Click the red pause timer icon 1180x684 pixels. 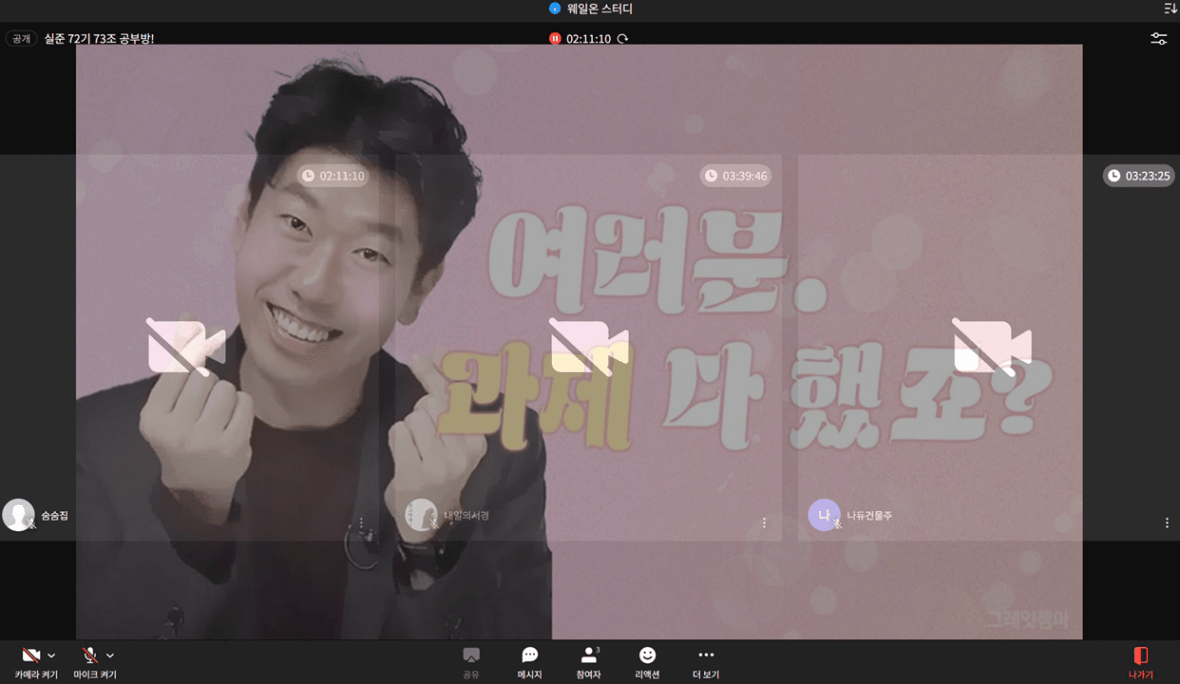(x=555, y=39)
